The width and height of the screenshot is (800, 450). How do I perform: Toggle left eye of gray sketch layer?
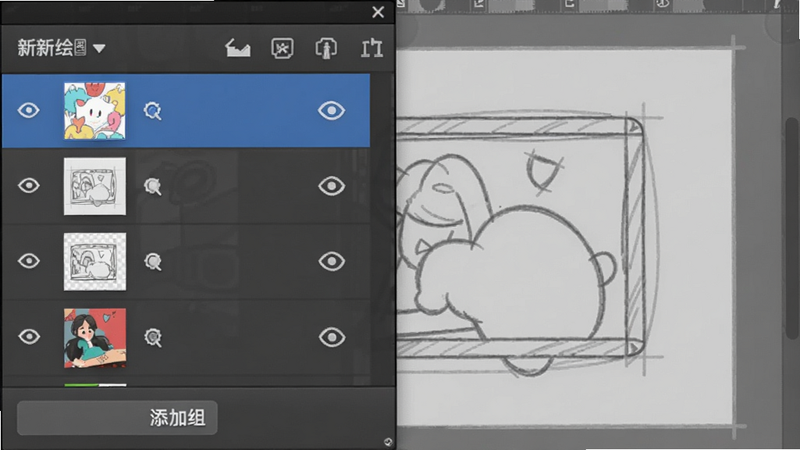(x=29, y=185)
